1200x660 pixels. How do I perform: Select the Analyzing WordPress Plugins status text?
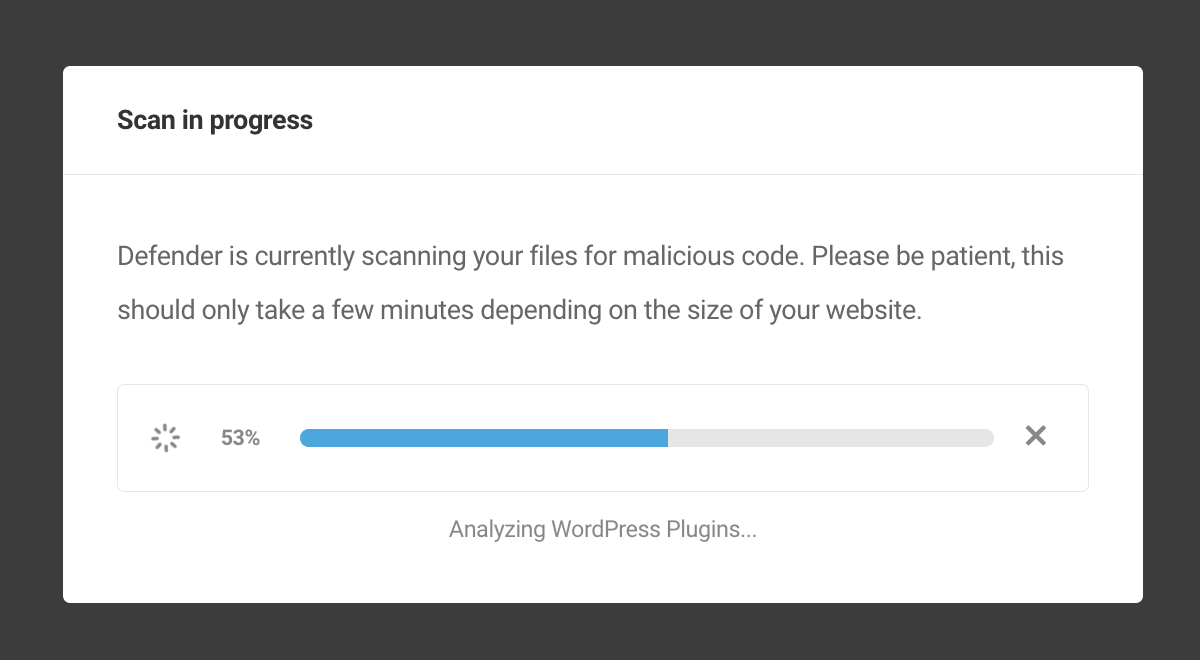(602, 529)
